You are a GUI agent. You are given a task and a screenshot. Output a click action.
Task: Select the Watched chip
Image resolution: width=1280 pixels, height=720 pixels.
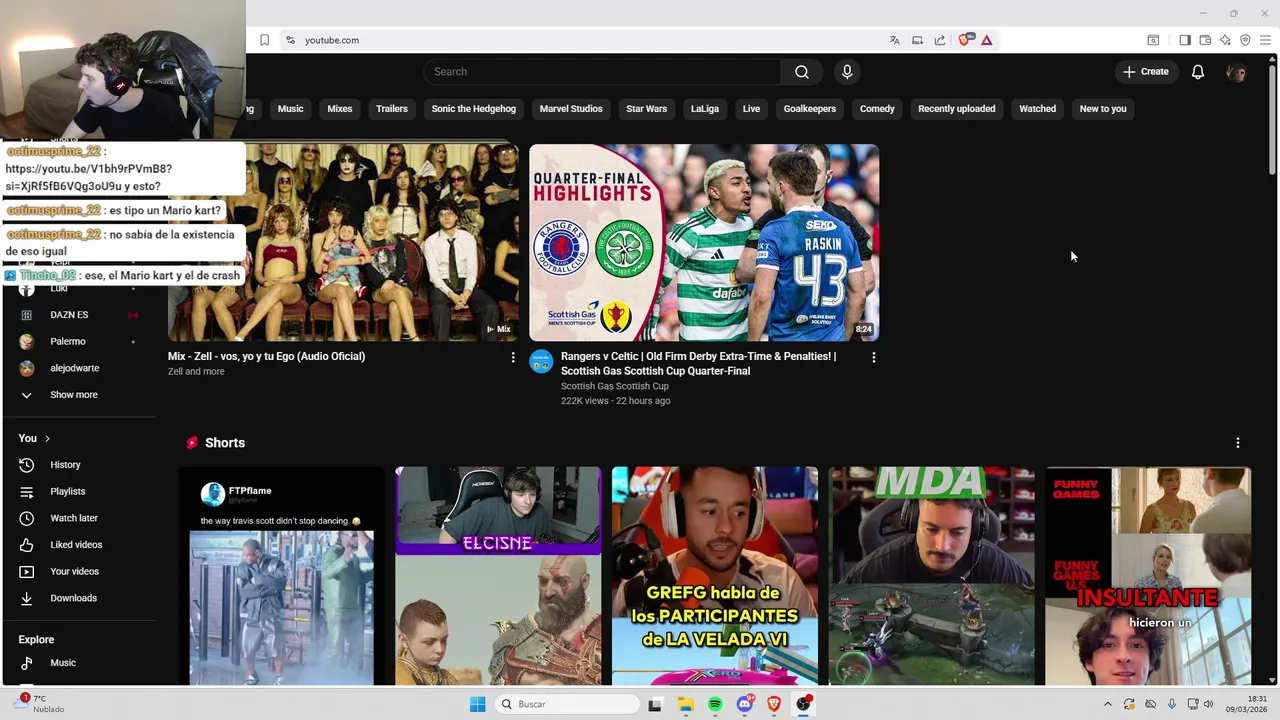click(x=1037, y=109)
